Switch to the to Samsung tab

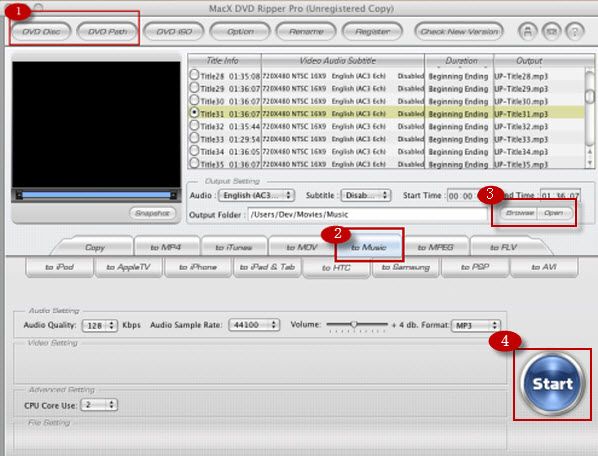pos(406,267)
